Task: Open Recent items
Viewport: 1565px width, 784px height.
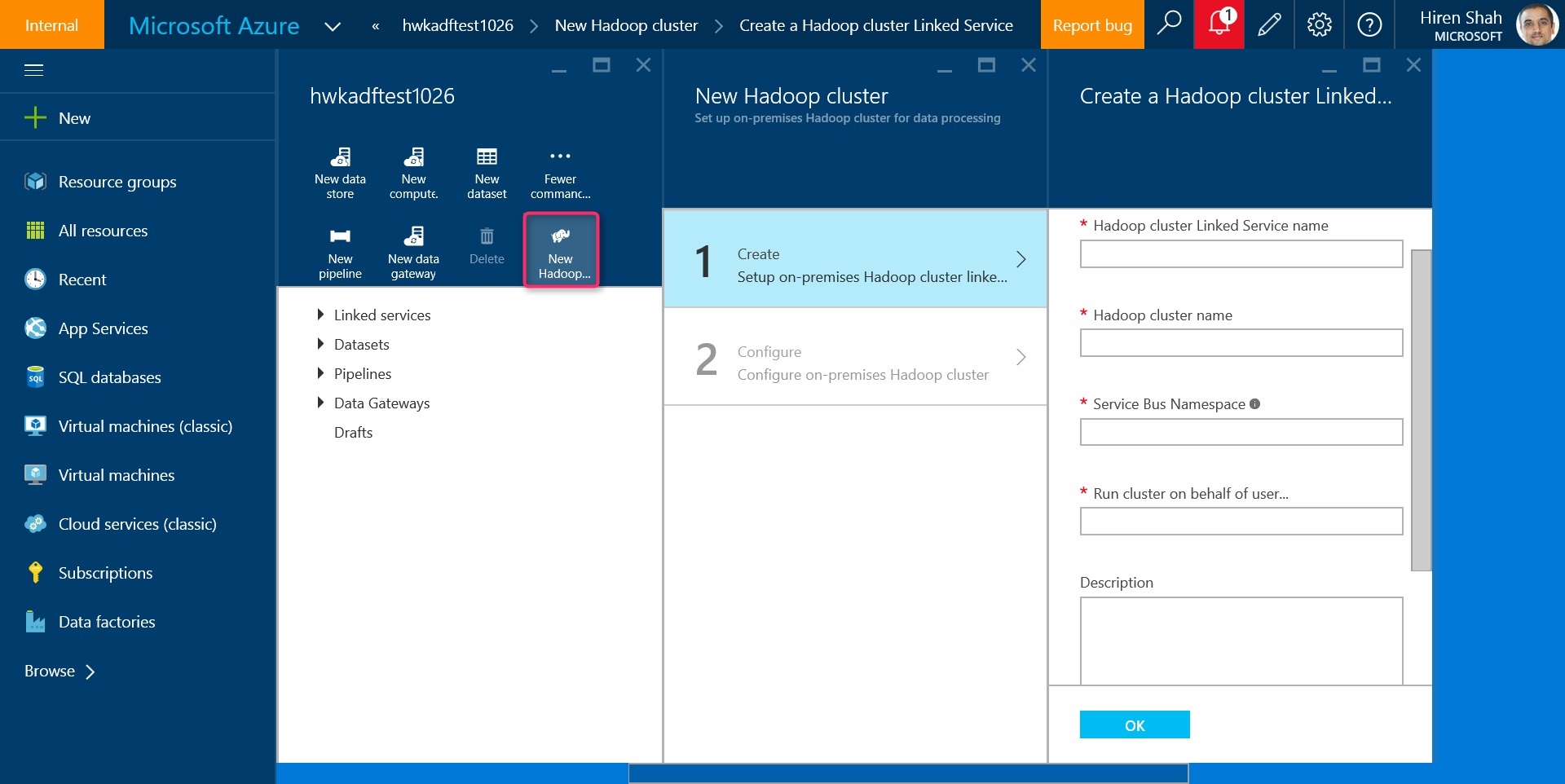Action: click(x=65, y=280)
